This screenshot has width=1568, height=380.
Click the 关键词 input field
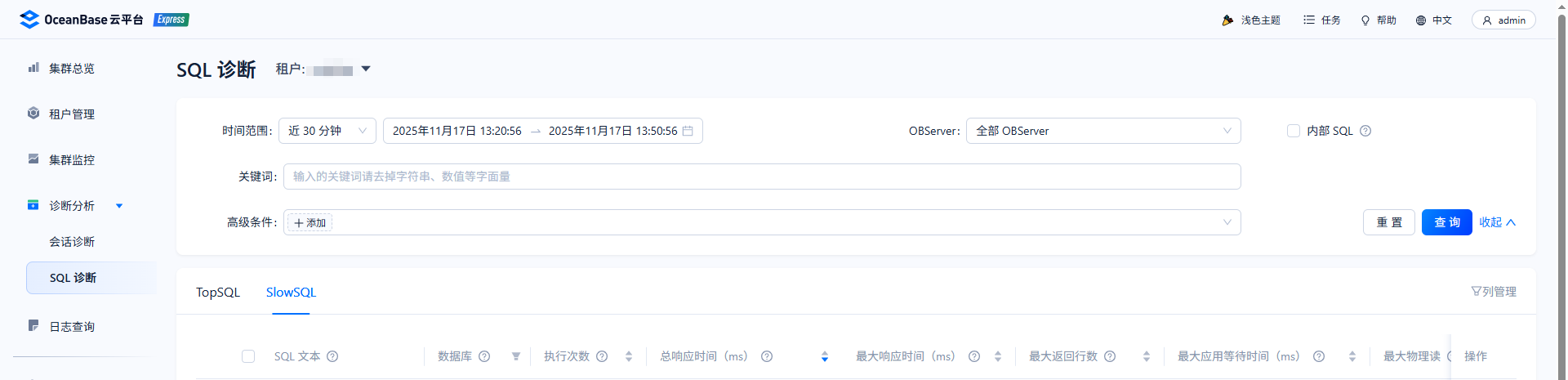point(761,177)
